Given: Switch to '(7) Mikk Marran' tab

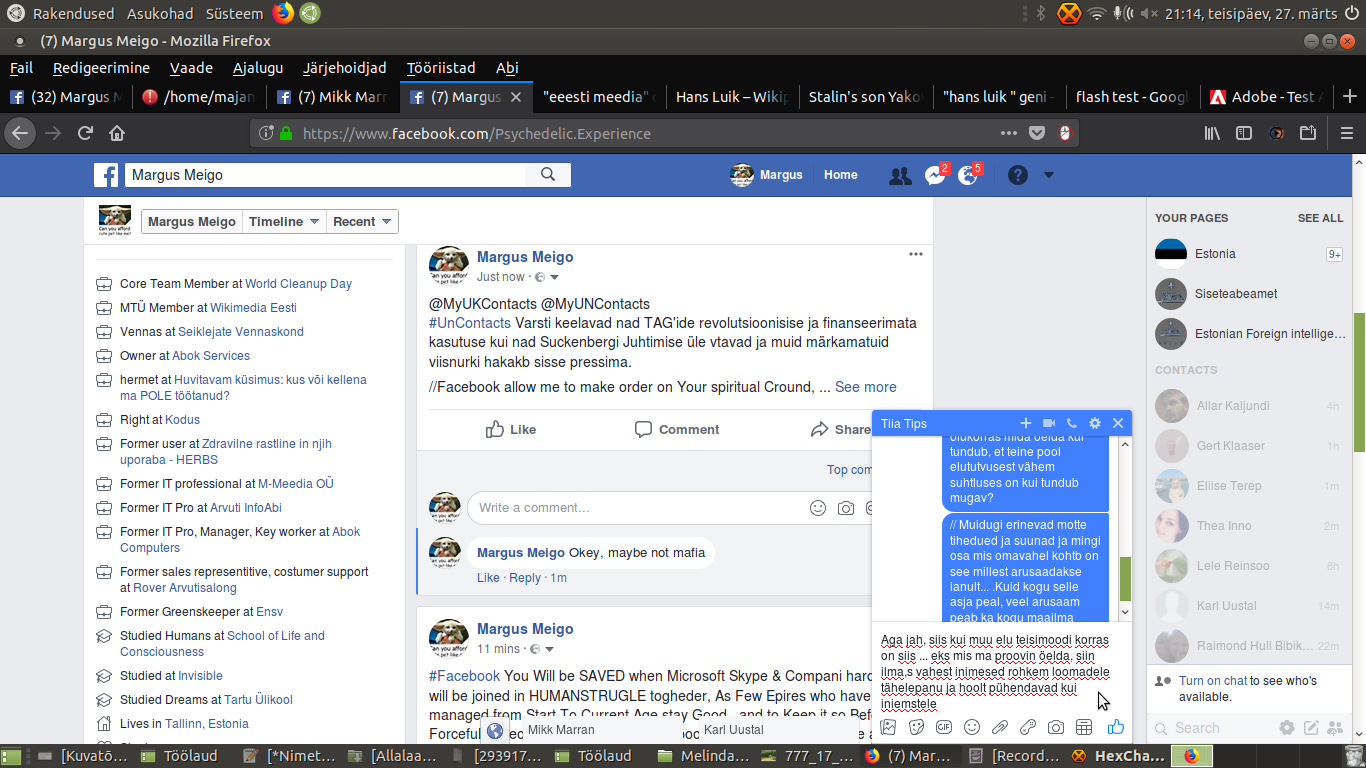Looking at the screenshot, I should tap(332, 97).
